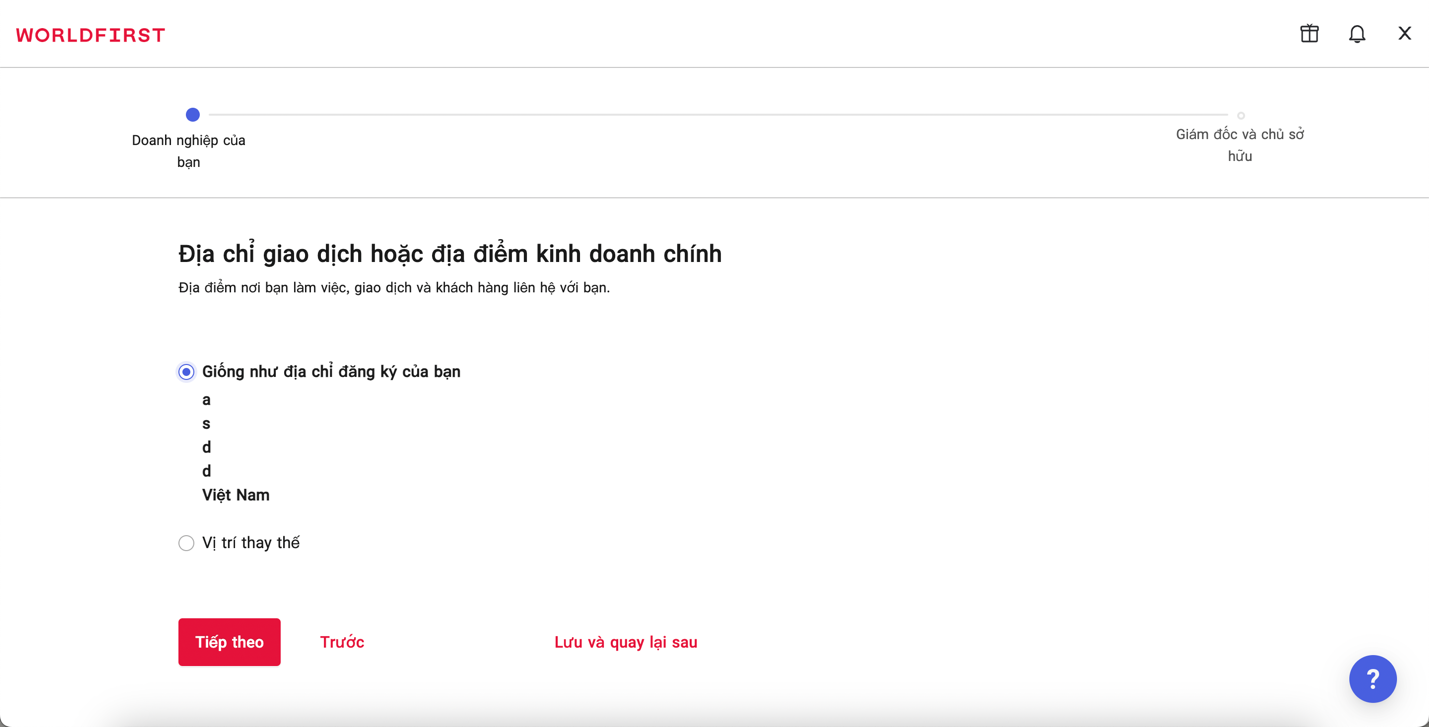Click the 'Việt Nam' address line
Image resolution: width=1429 pixels, height=727 pixels.
(236, 495)
